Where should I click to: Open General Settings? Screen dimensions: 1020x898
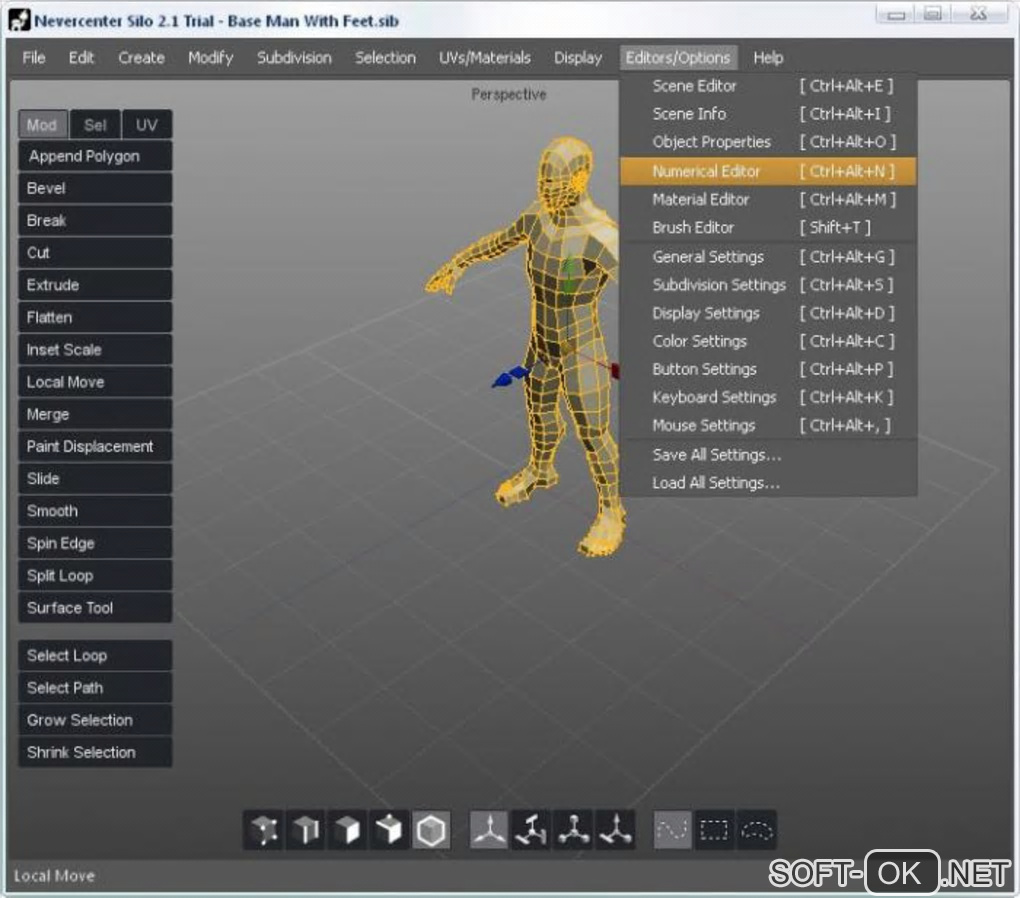coord(768,257)
